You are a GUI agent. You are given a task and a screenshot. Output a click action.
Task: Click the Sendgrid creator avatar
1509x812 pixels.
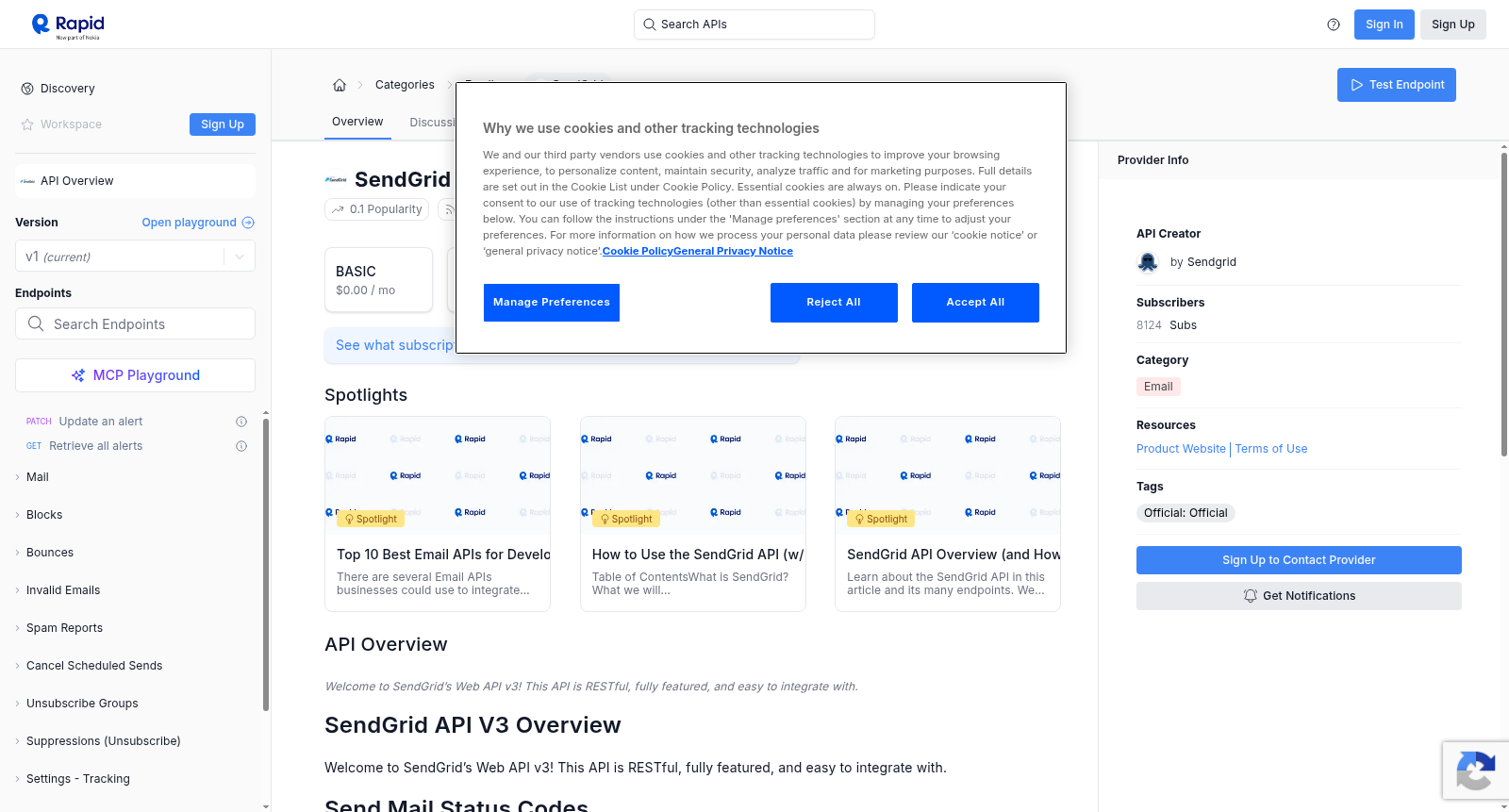[x=1148, y=262]
